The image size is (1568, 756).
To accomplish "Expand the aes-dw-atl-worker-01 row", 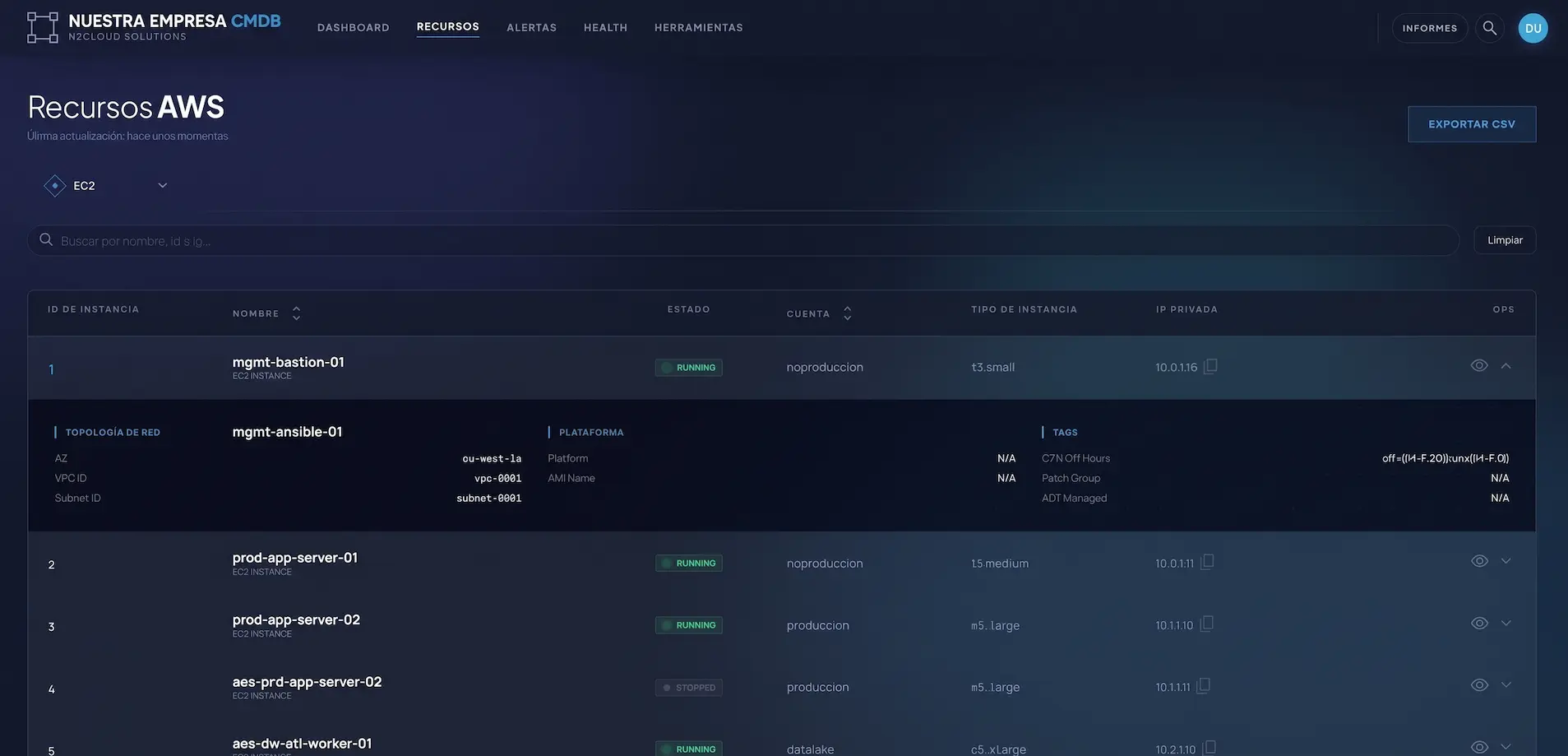I will (1506, 747).
